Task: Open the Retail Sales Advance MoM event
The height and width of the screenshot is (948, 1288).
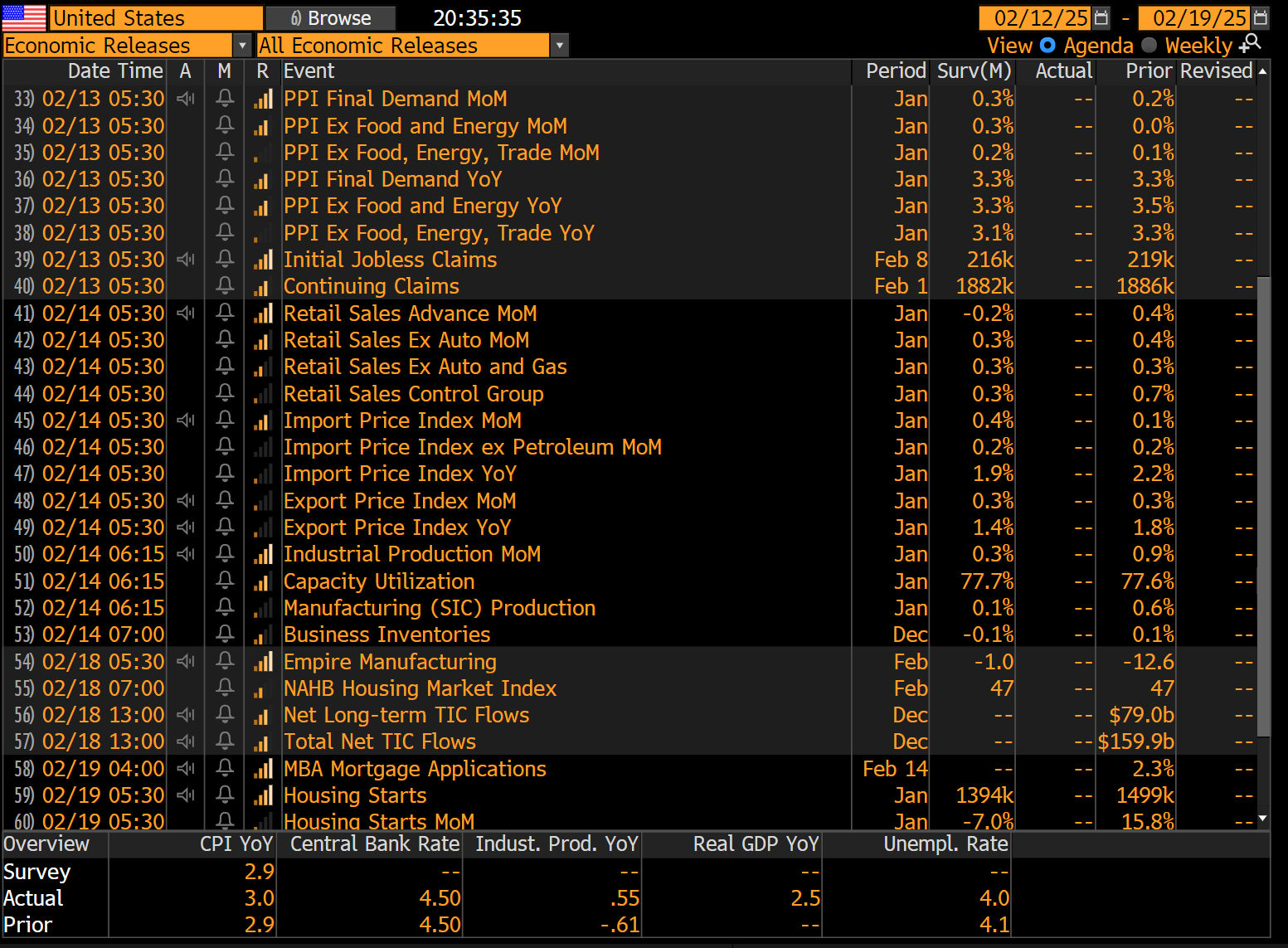Action: pyautogui.click(x=411, y=314)
